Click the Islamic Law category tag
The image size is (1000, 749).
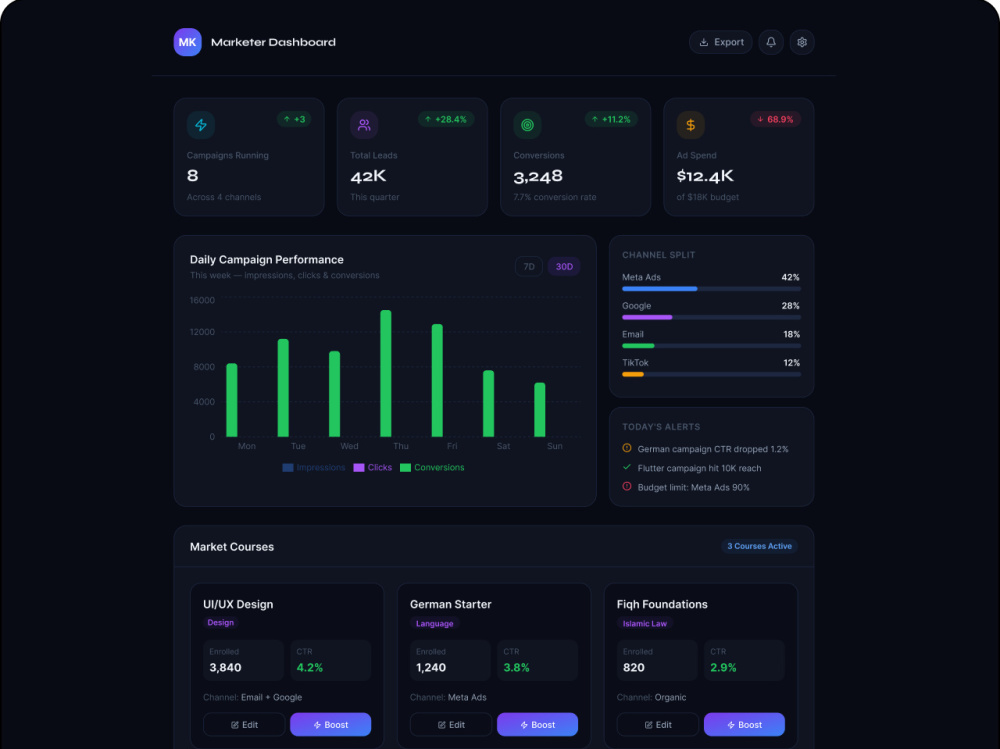tap(645, 623)
